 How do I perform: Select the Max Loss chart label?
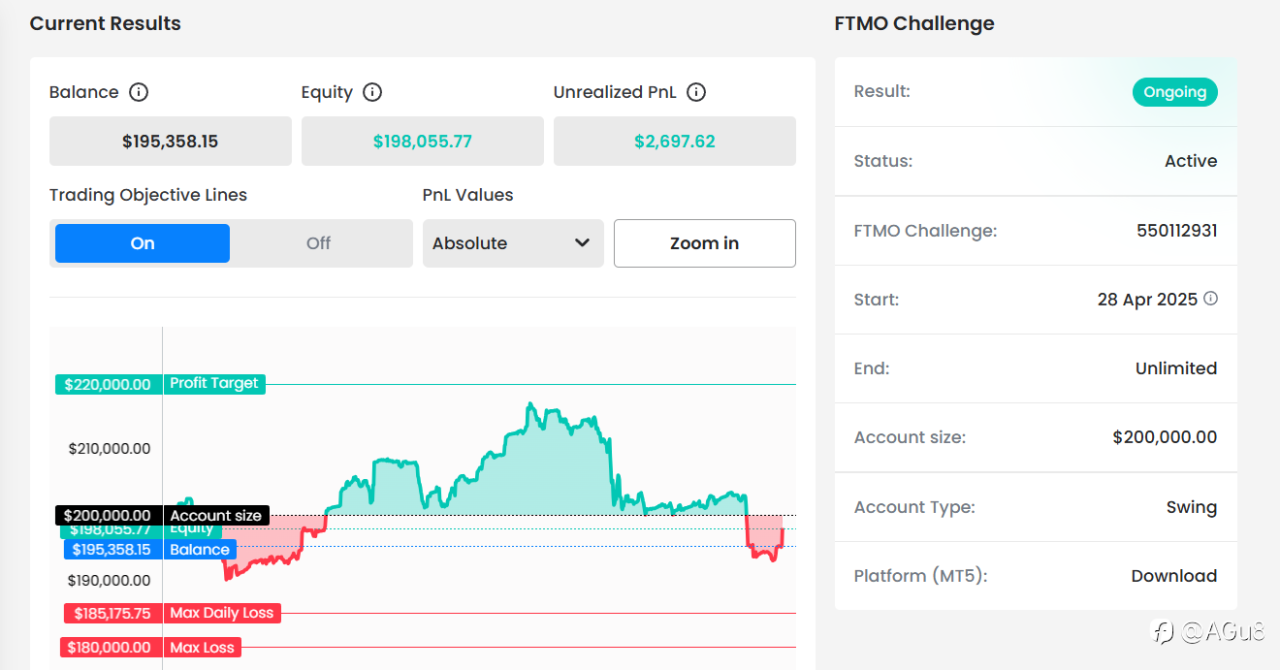coord(202,648)
